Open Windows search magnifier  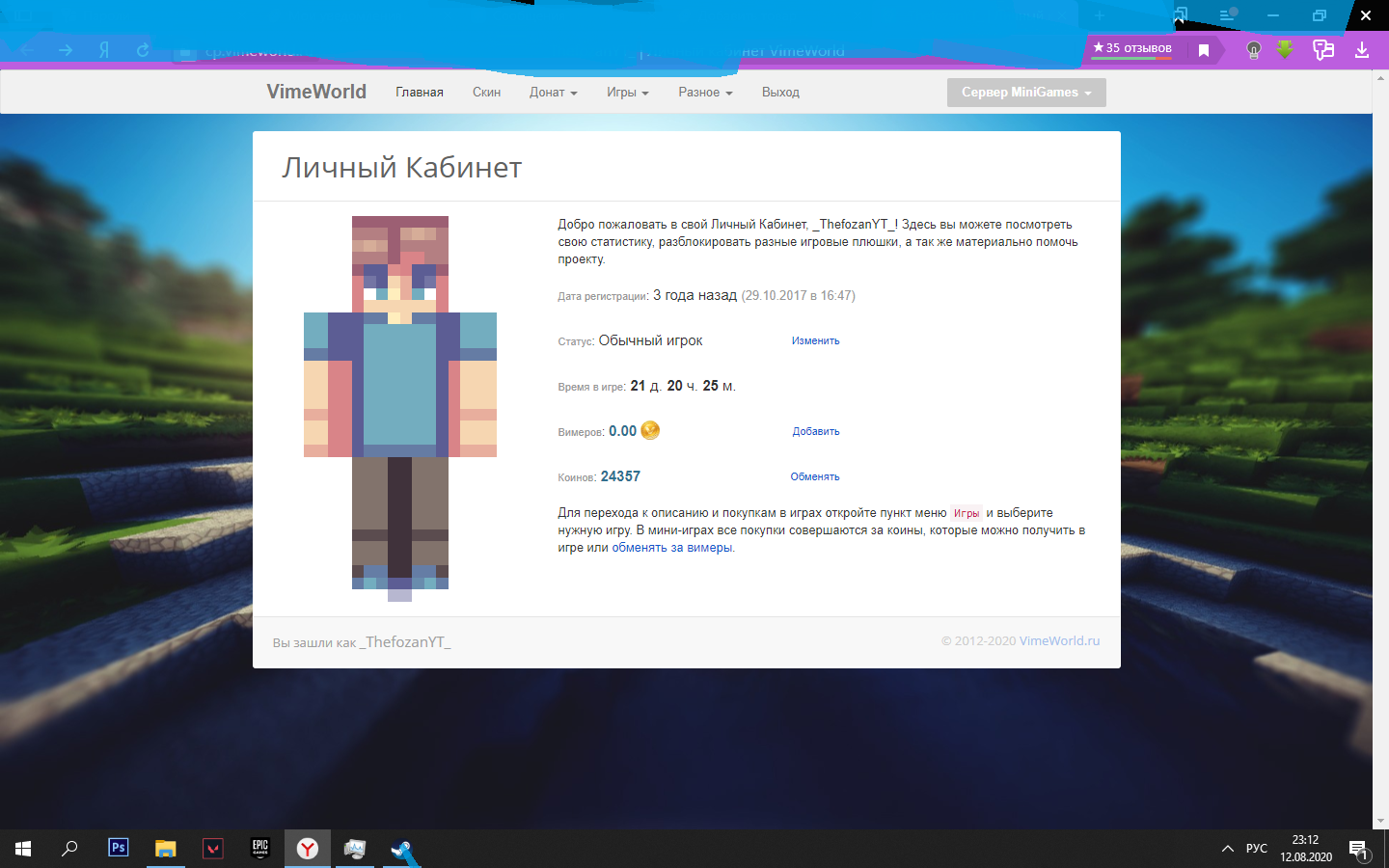click(69, 849)
